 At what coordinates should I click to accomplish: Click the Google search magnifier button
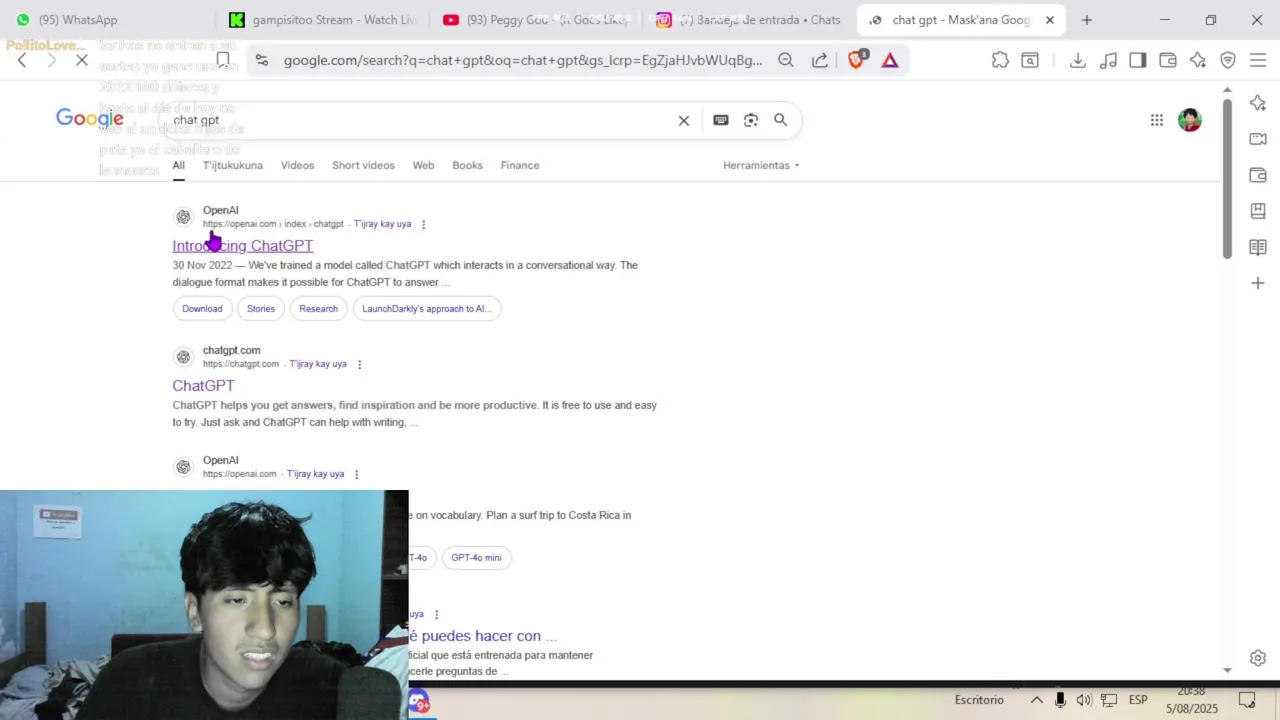click(781, 120)
